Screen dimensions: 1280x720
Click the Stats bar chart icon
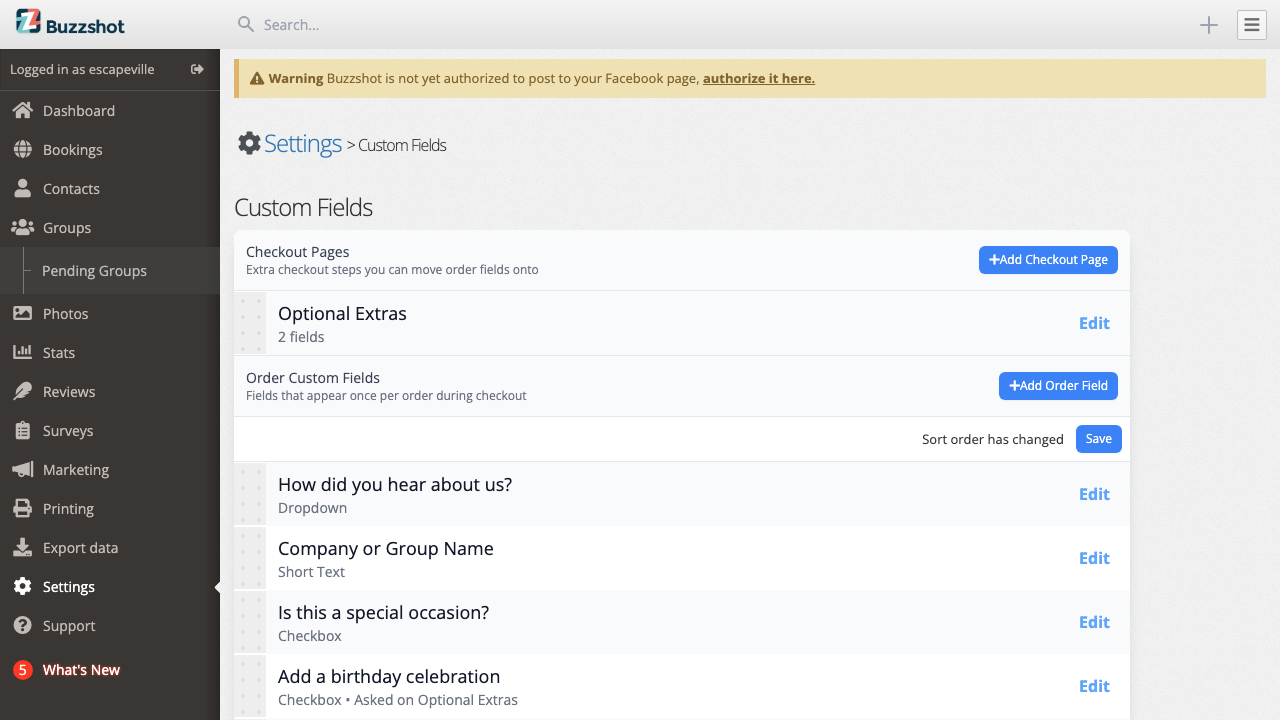(x=22, y=352)
